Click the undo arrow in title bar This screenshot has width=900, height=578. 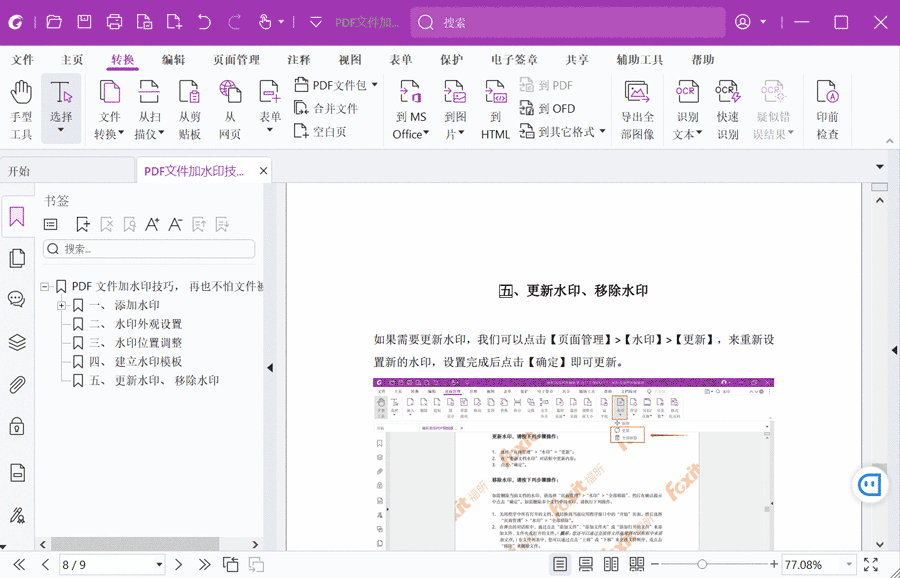204,22
